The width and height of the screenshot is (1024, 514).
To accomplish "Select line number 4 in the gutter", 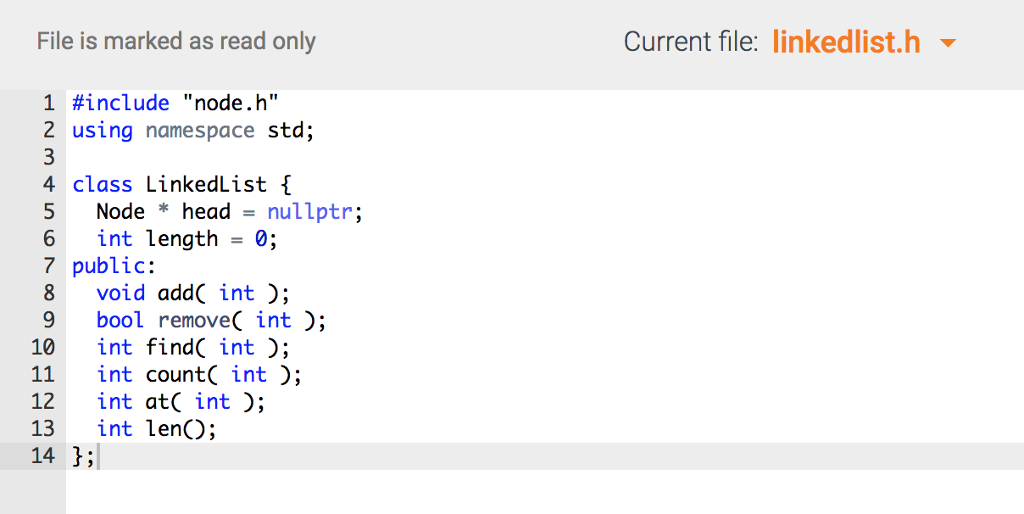I will [47, 185].
